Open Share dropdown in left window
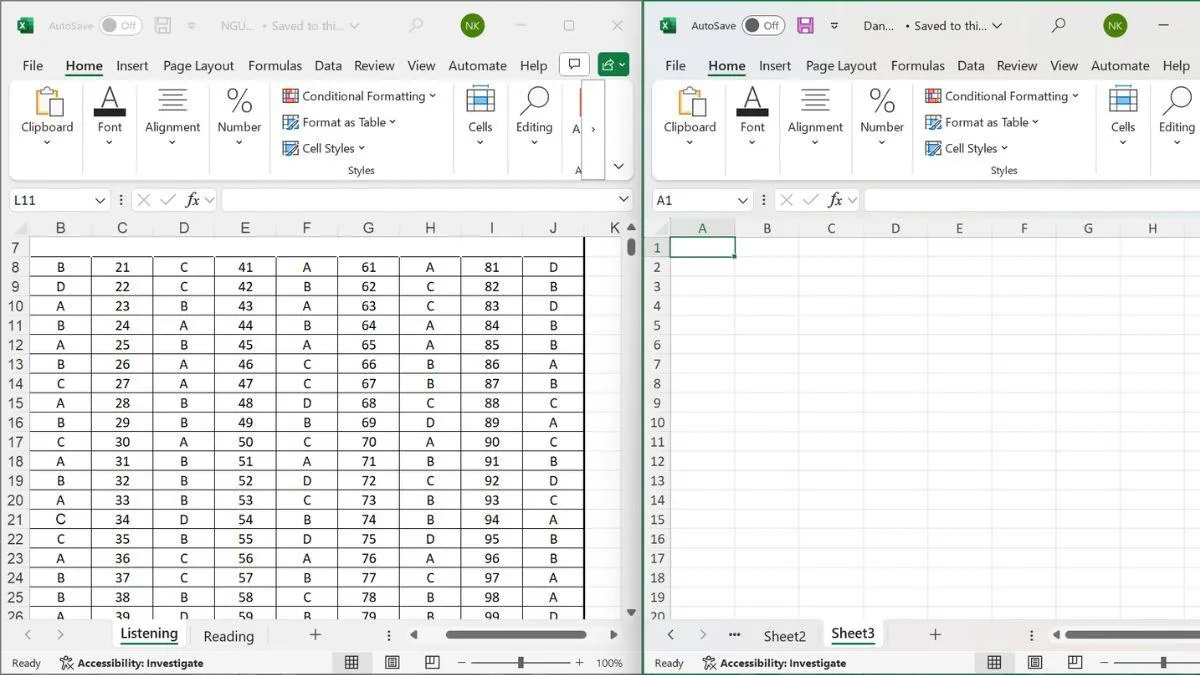 coord(613,65)
